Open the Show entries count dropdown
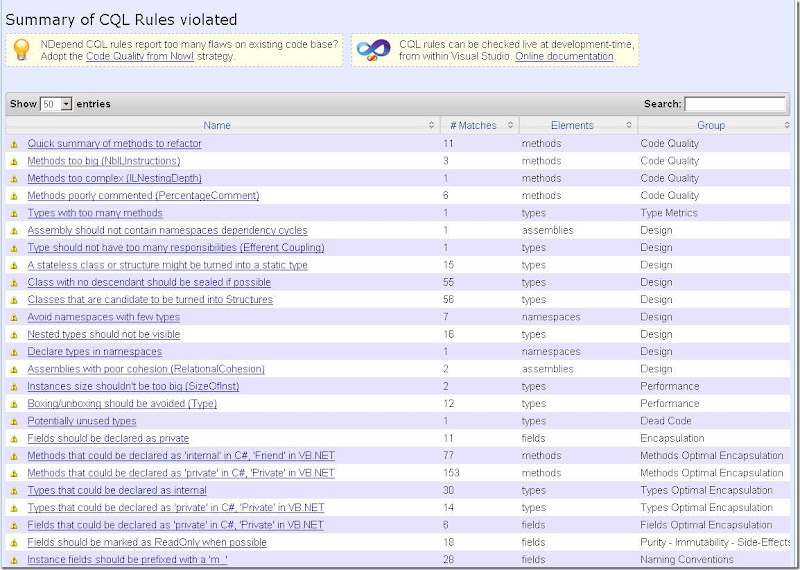This screenshot has height=570, width=800. tap(56, 104)
